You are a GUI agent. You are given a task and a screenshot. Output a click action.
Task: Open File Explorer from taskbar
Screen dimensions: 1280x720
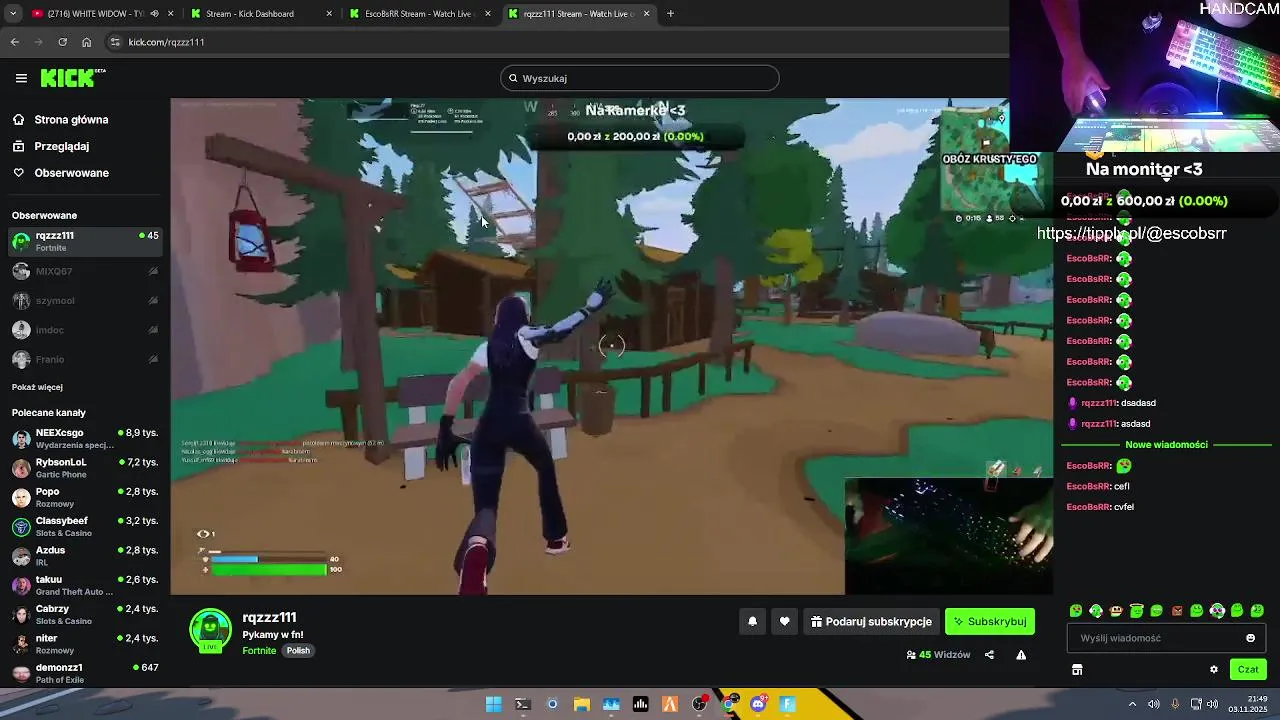(581, 704)
